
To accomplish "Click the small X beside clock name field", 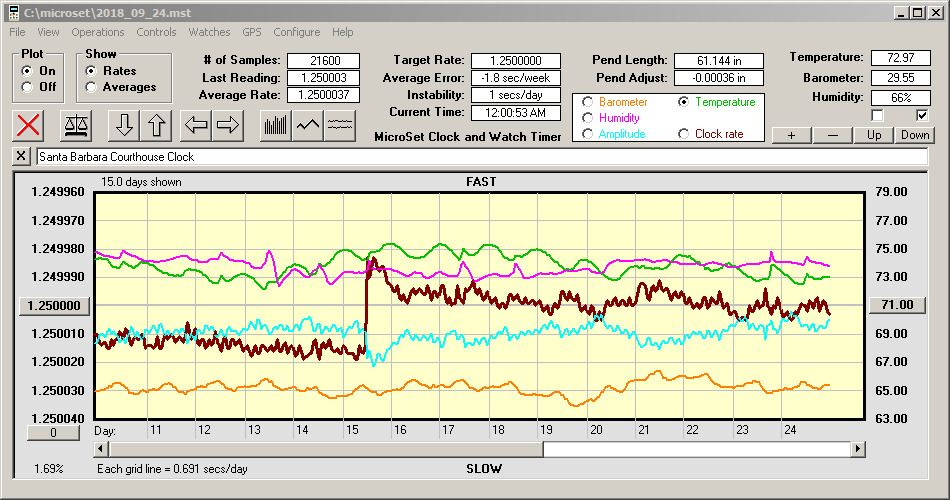I will (21, 156).
